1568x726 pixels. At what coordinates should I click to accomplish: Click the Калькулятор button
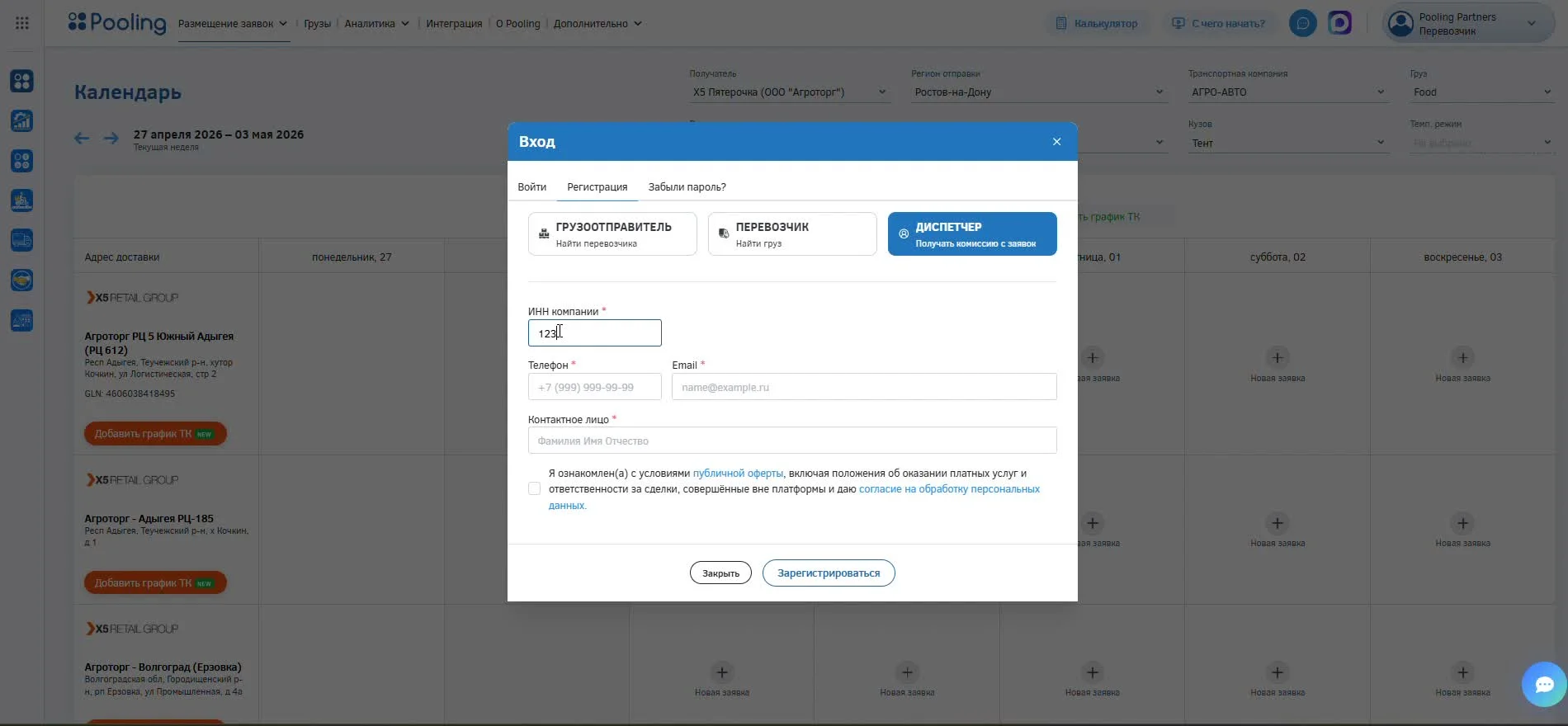coord(1097,23)
